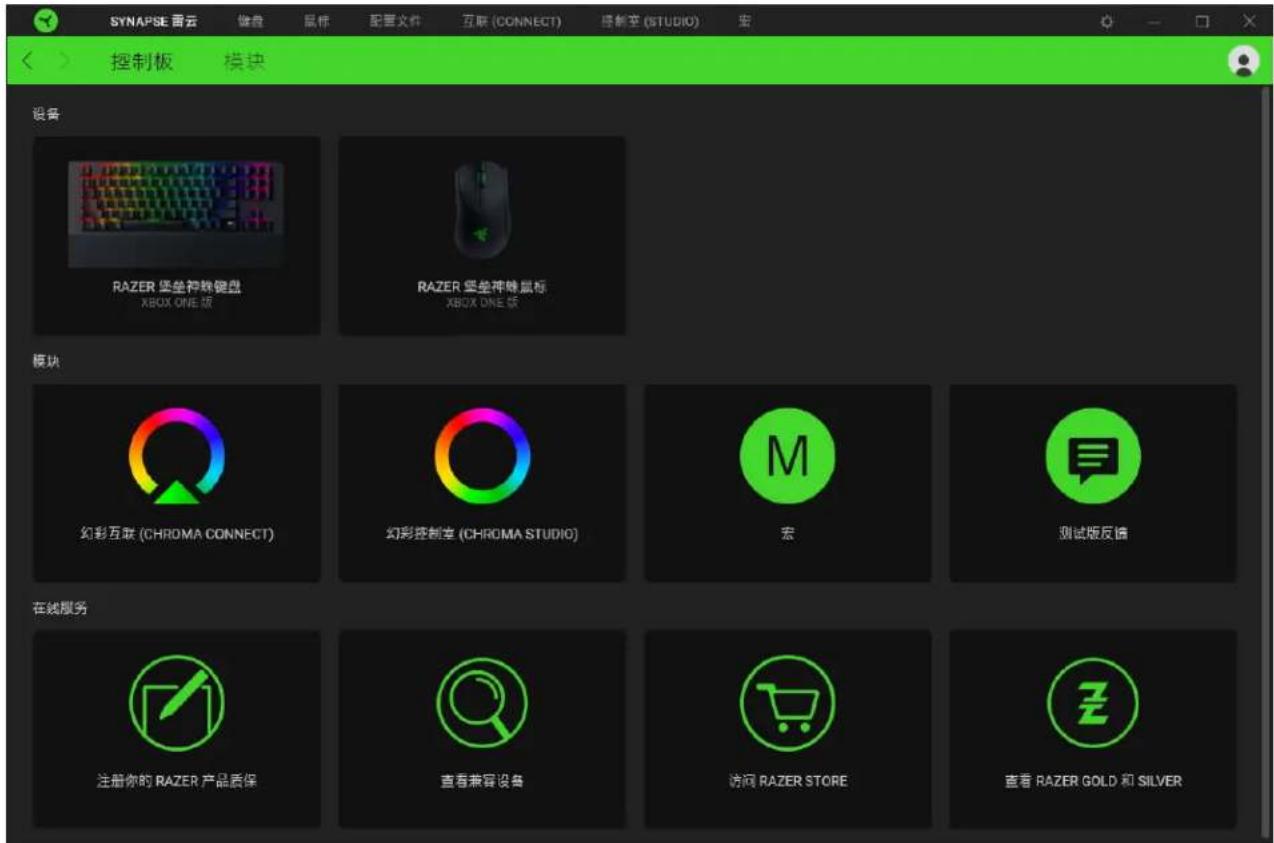
Task: Maximize the Synapse window
Action: pyautogui.click(x=1202, y=21)
